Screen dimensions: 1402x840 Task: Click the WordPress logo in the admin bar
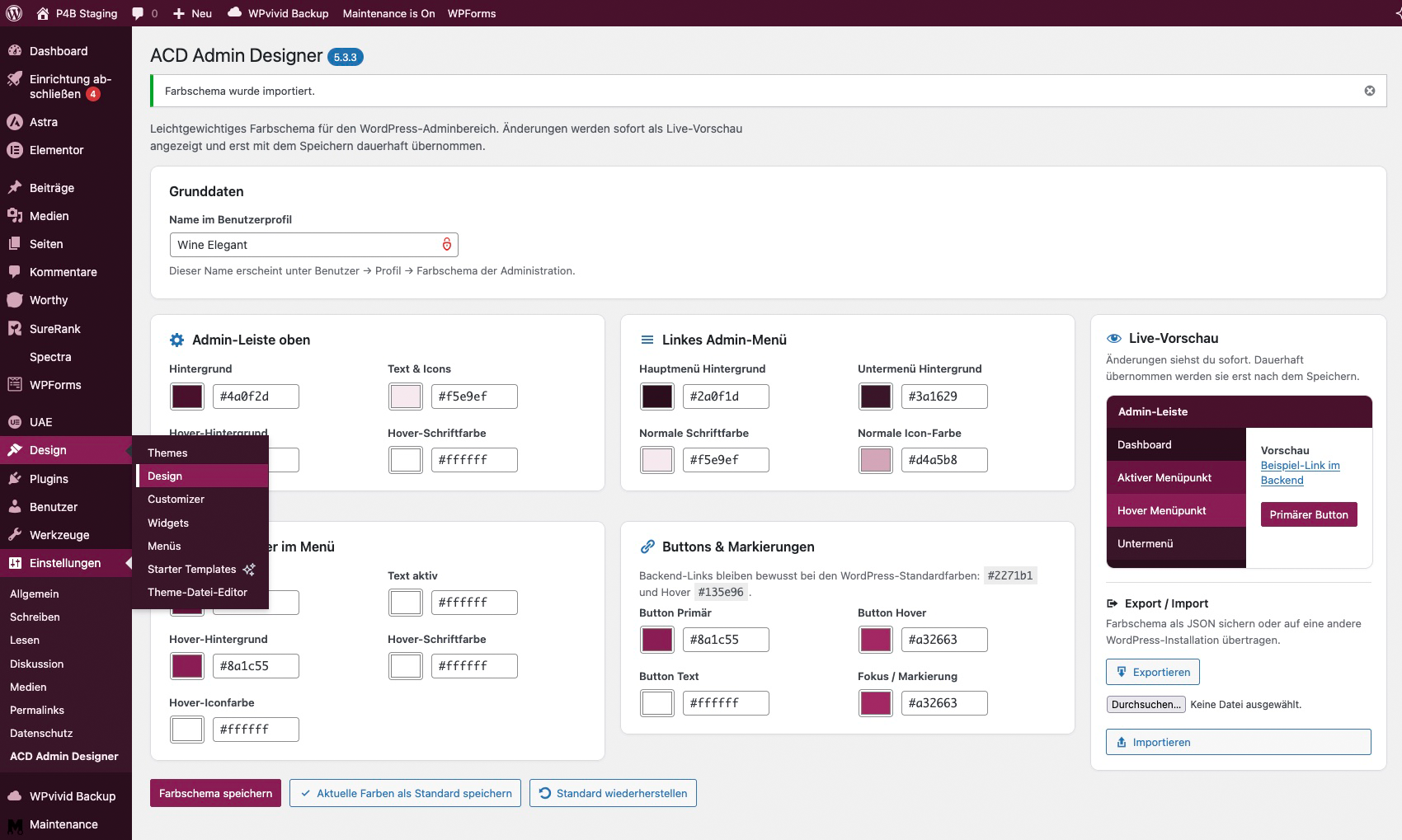14,13
